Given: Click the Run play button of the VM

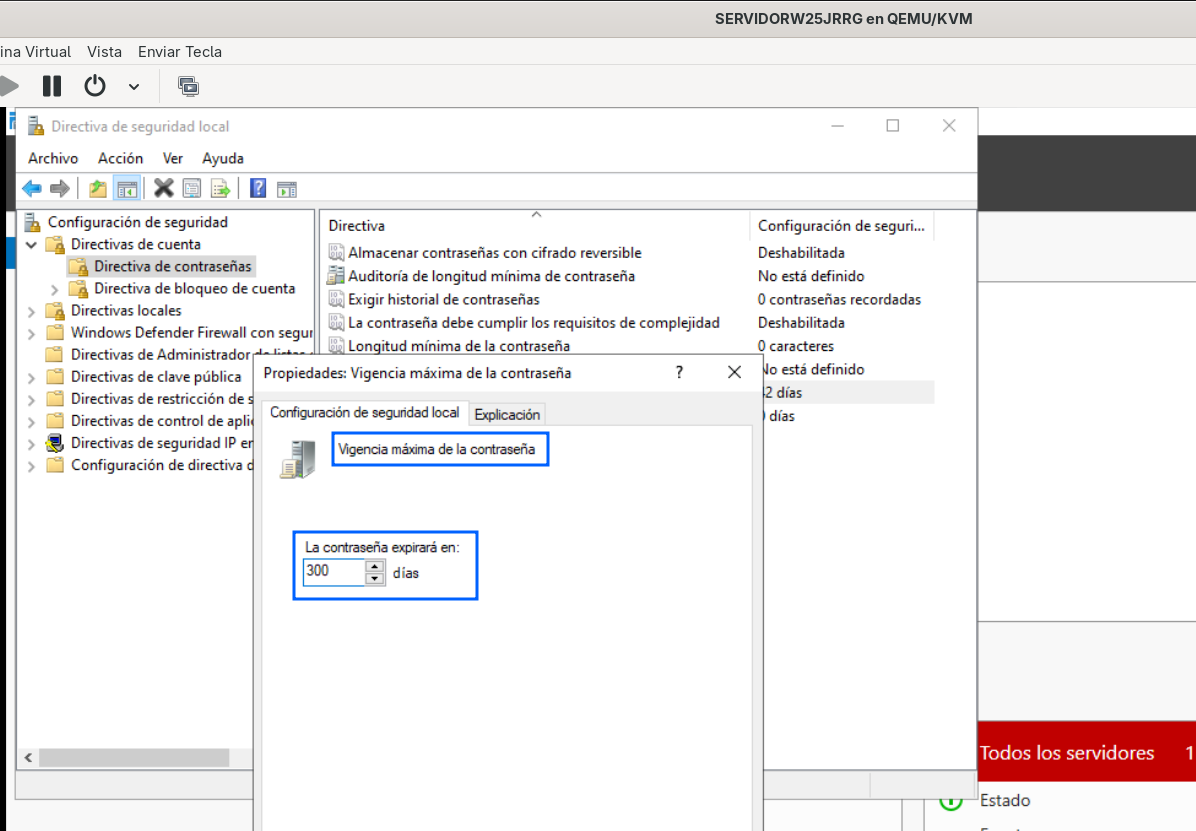Looking at the screenshot, I should [9, 86].
